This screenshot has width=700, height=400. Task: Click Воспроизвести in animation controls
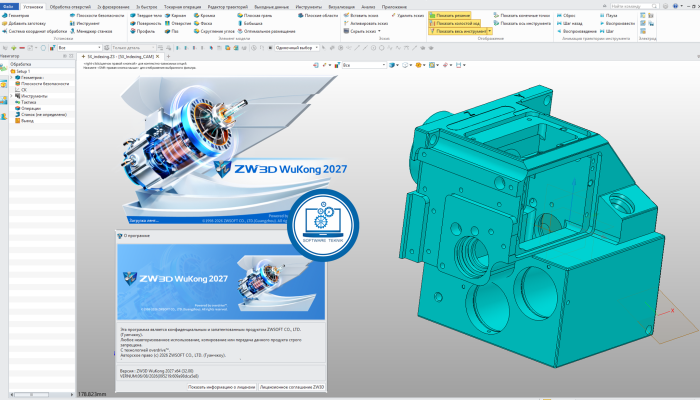[x=617, y=23]
